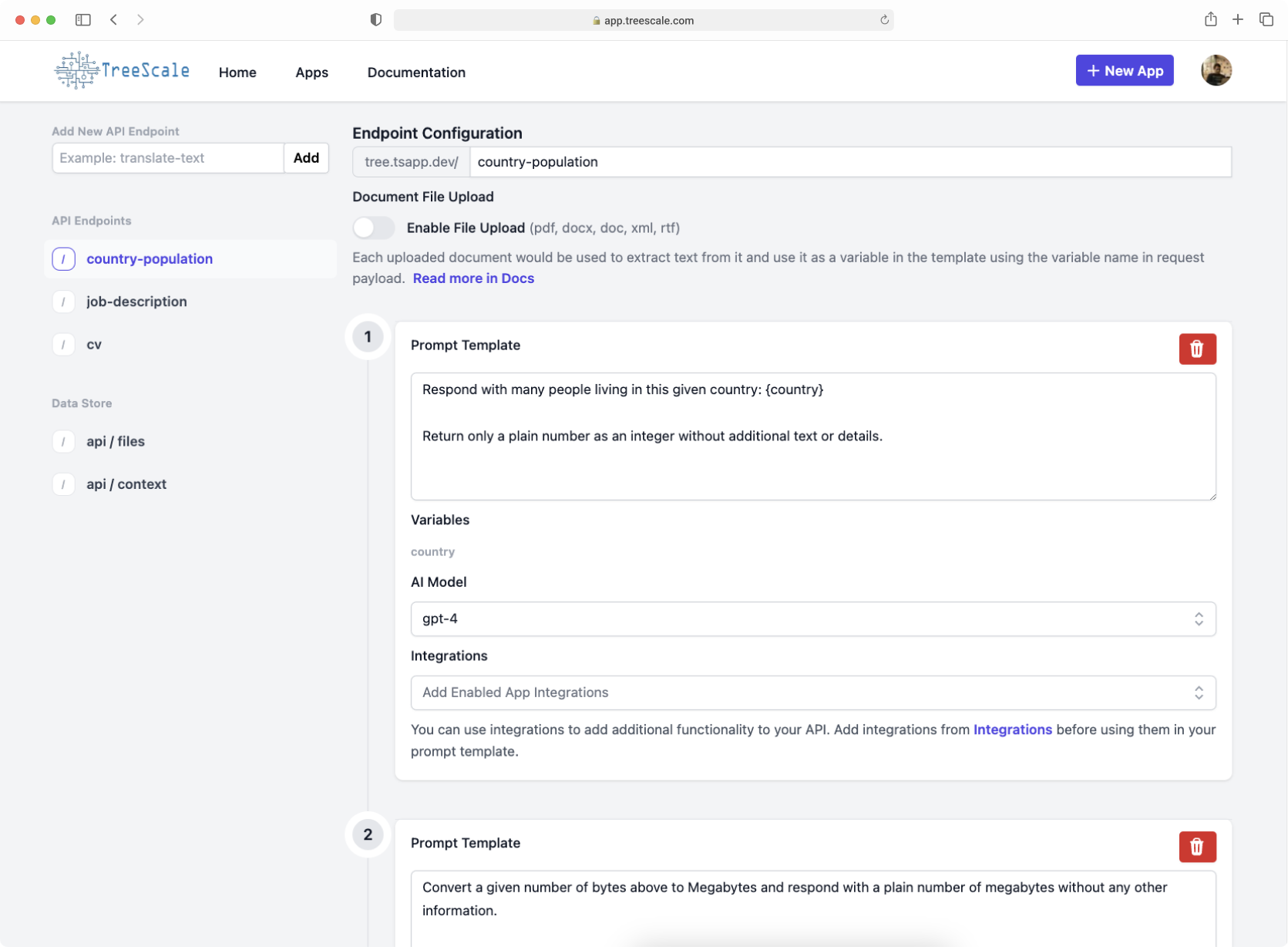Screen dimensions: 1288x947
Task: Click the browser share icon
Action: coord(1210,20)
